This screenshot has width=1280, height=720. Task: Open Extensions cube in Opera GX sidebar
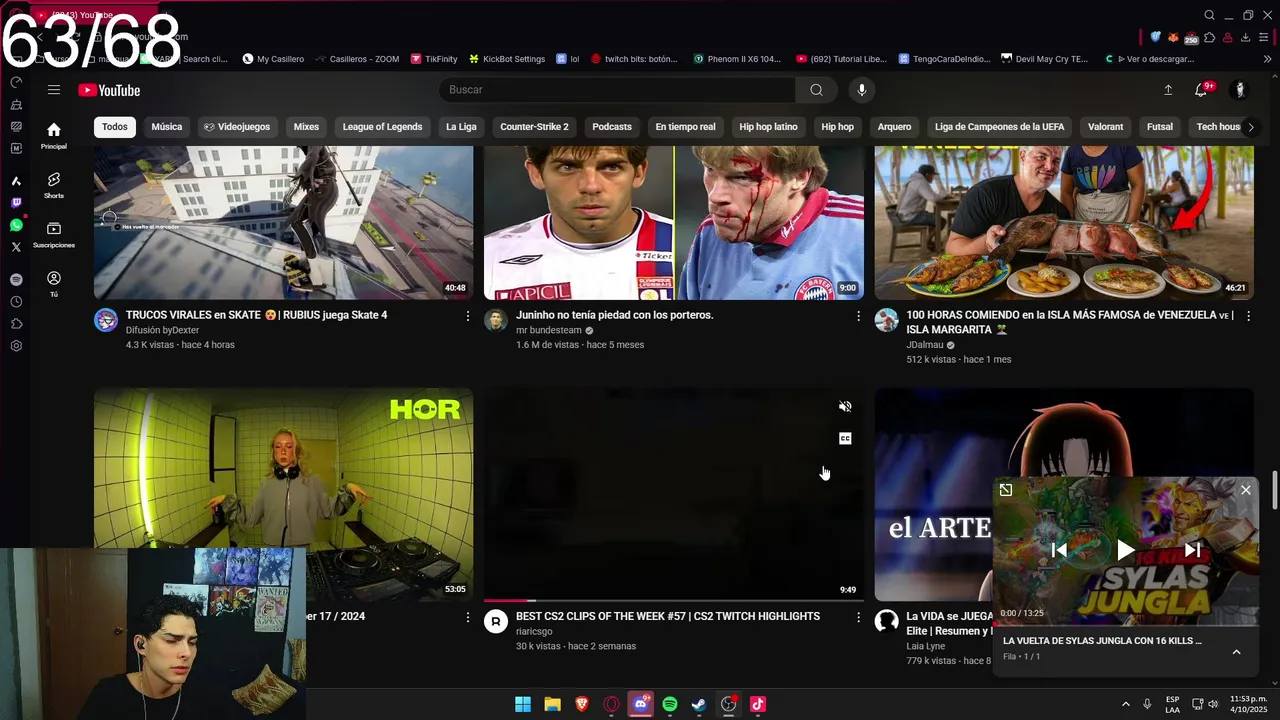[16, 324]
